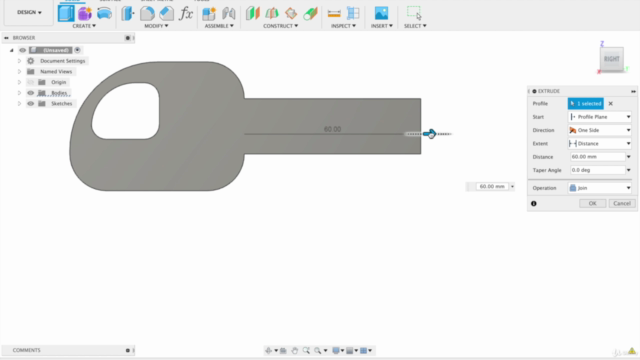Cancel the Extrude dialog
The image size is (640, 360).
pos(622,203)
